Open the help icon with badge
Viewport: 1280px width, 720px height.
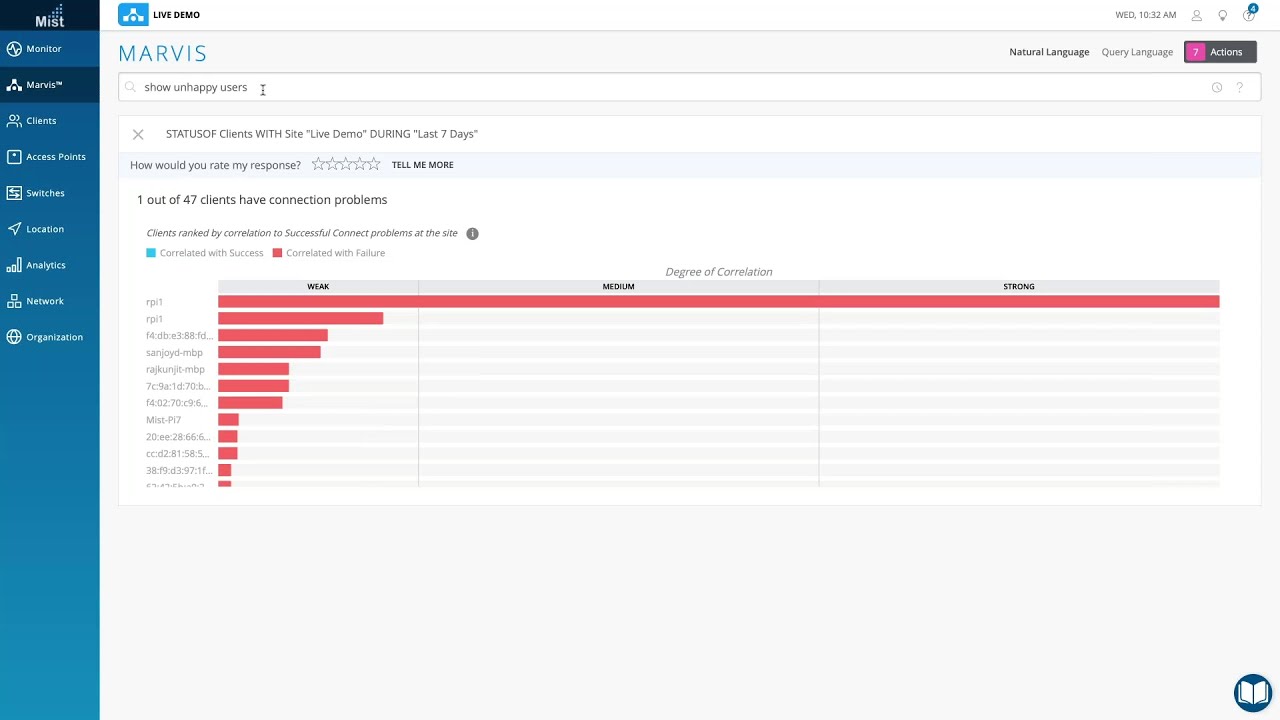click(1249, 14)
